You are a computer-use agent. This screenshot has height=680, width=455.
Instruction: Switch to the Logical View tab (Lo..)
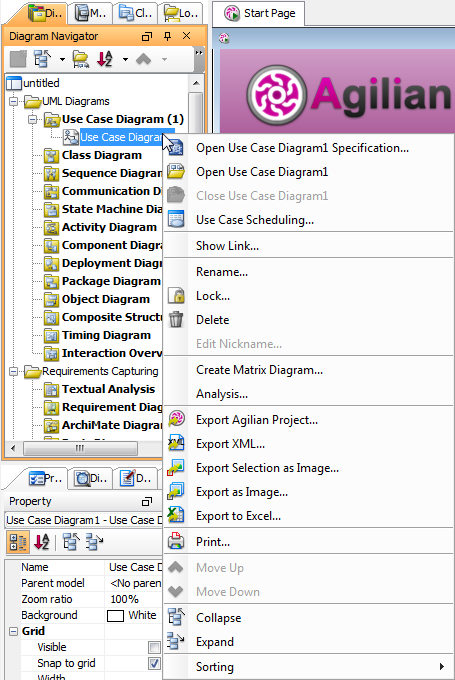click(x=182, y=13)
